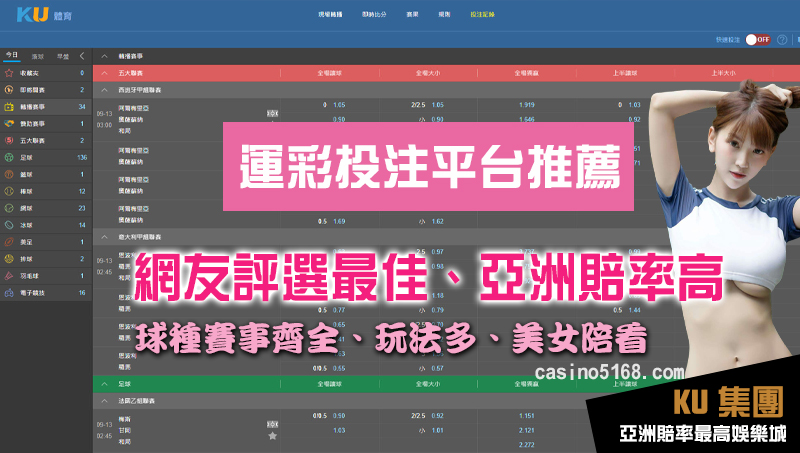Screen dimensions: 800x453
Task: Click the 全場讓球 column header in red bar
Action: tap(330, 73)
